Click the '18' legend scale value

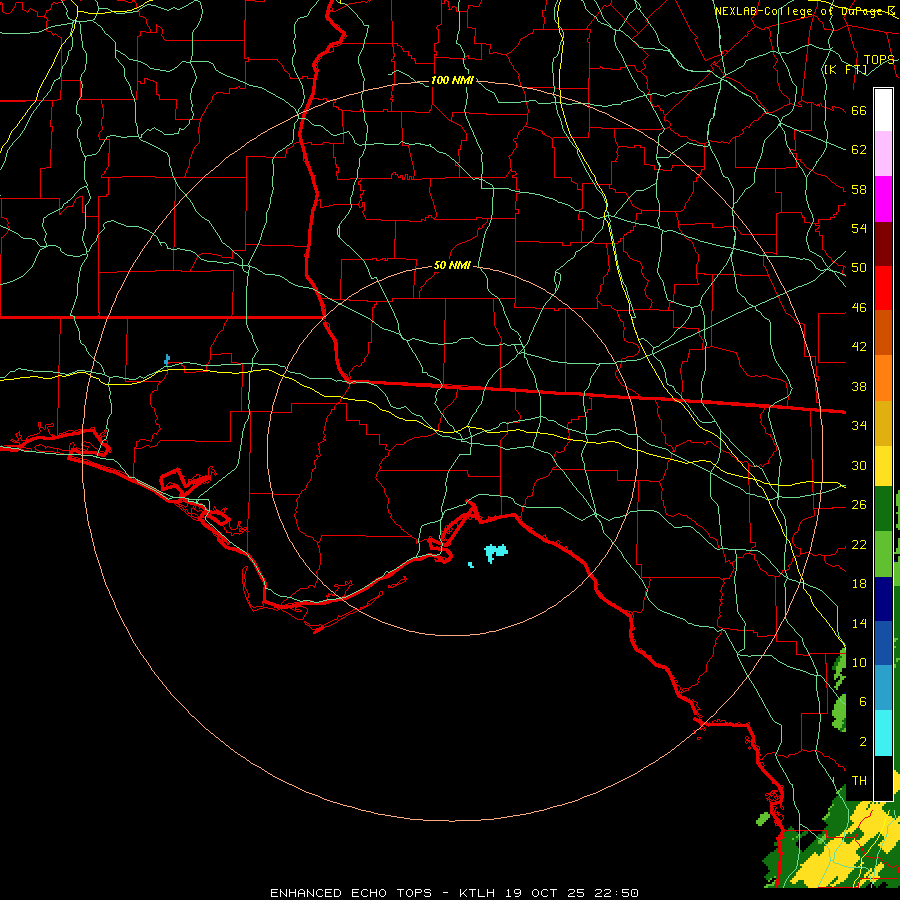point(859,584)
